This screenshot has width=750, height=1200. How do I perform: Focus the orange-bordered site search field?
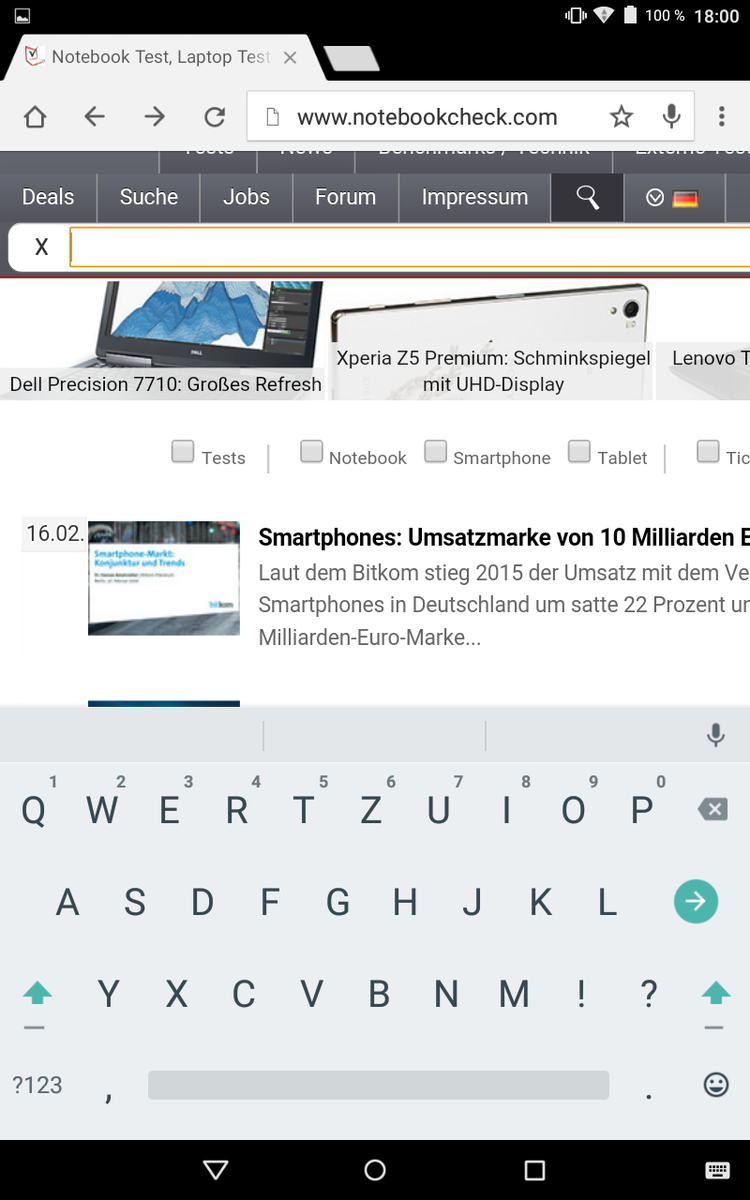point(410,247)
